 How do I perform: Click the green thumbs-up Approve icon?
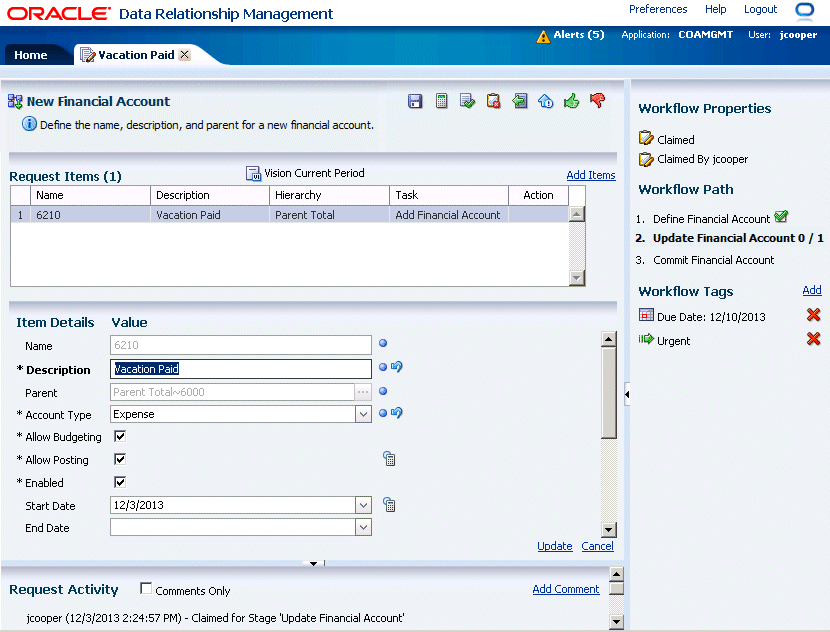click(x=572, y=101)
